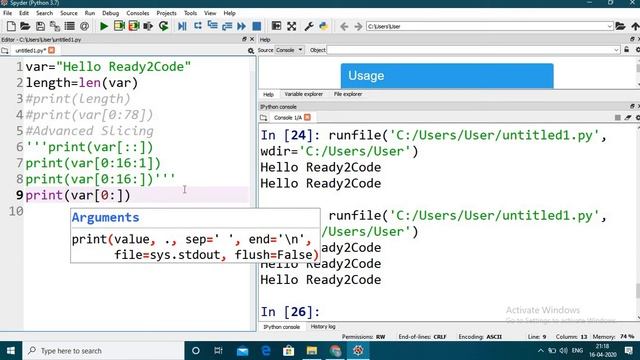Open the Tools menu
This screenshot has height=360, width=640.
point(190,13)
